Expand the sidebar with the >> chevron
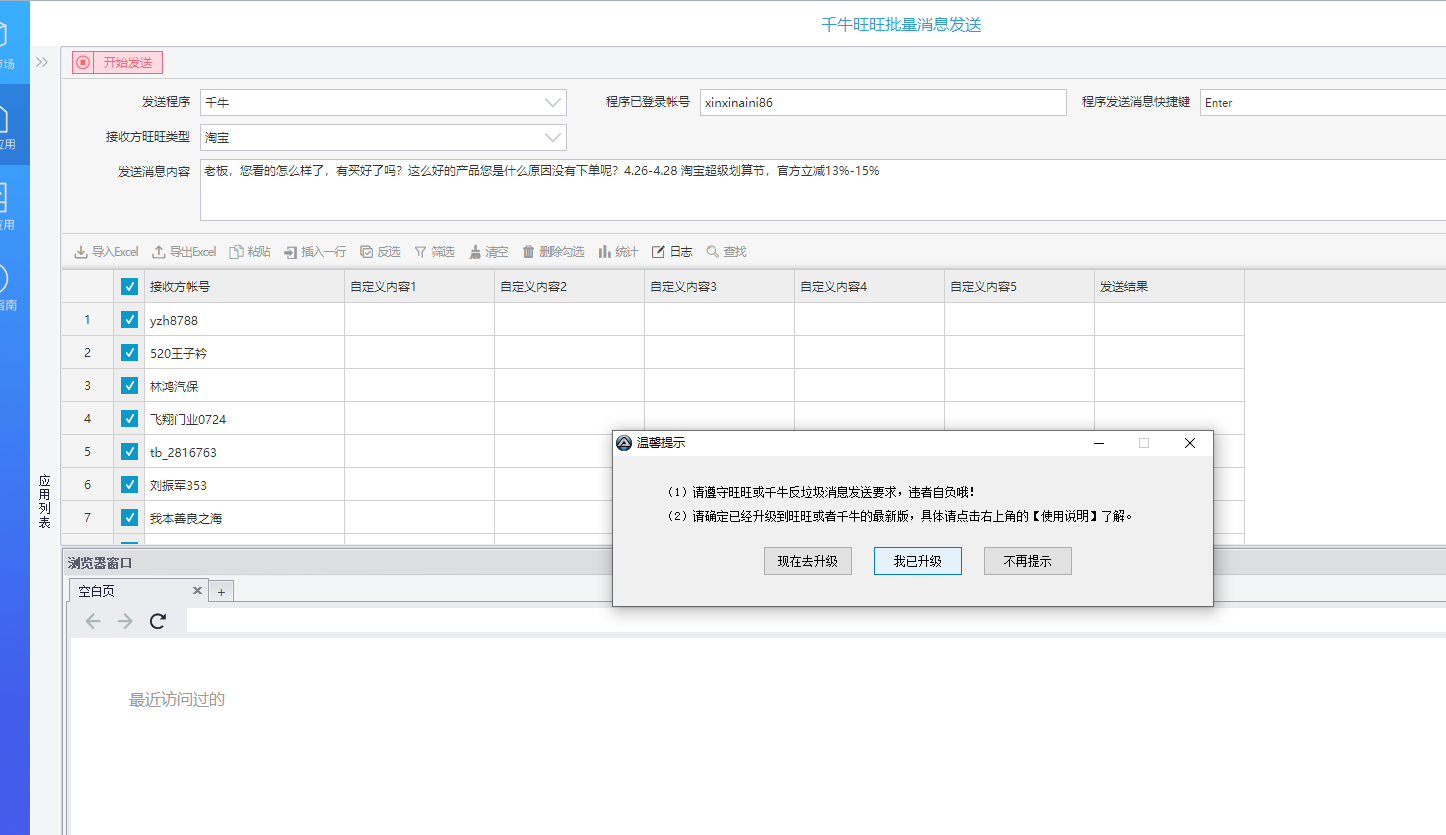Screen dimensions: 1446x835 [x=42, y=62]
